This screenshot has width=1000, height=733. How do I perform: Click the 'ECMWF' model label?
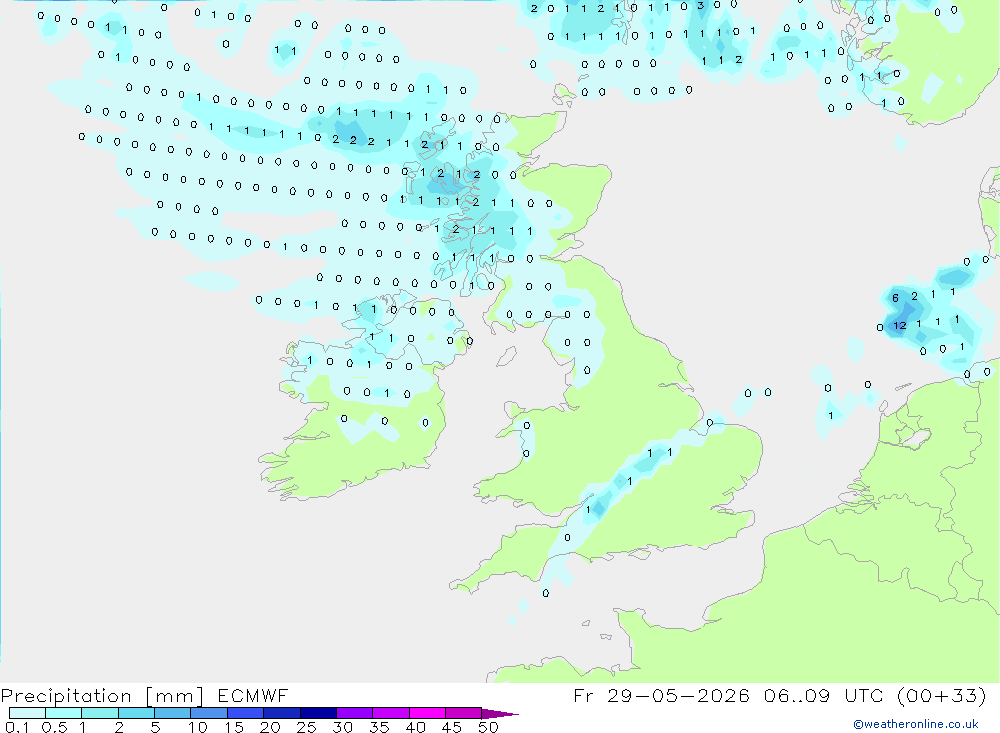[253, 695]
